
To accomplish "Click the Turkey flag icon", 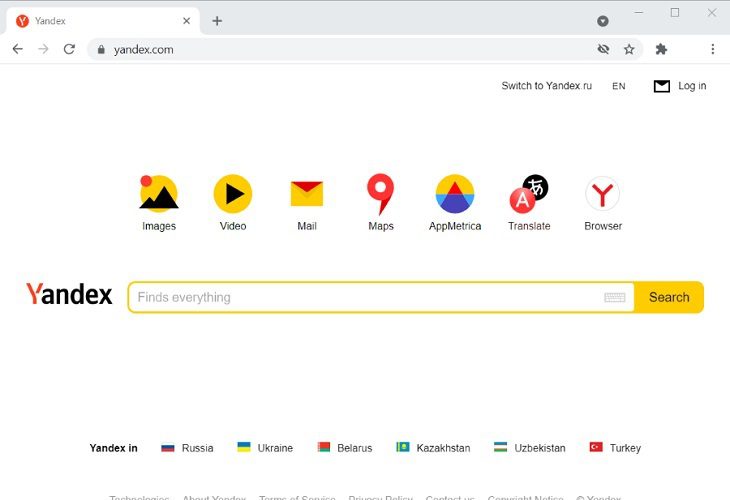I will coord(596,447).
